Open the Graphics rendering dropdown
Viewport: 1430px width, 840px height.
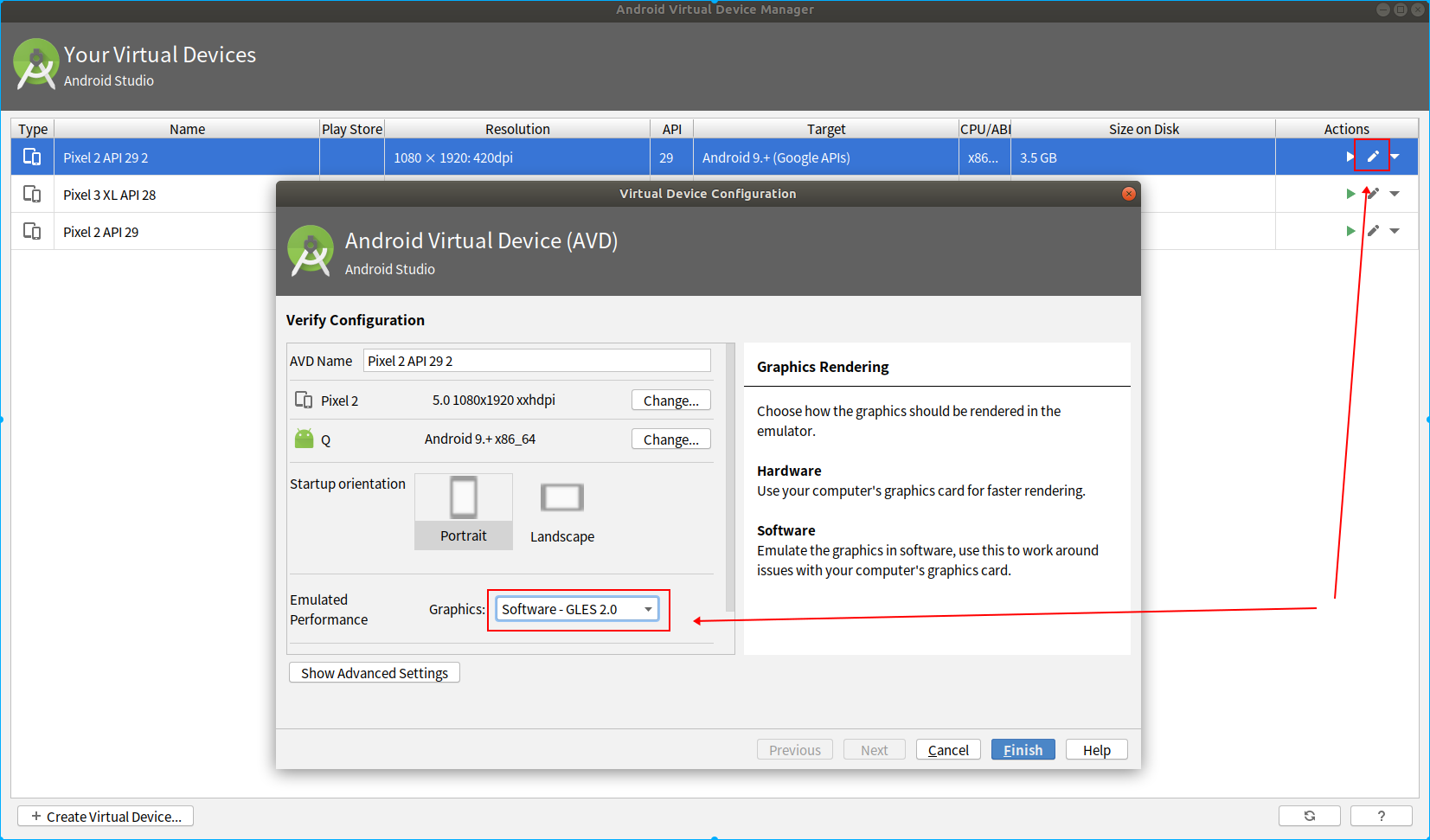coord(577,609)
